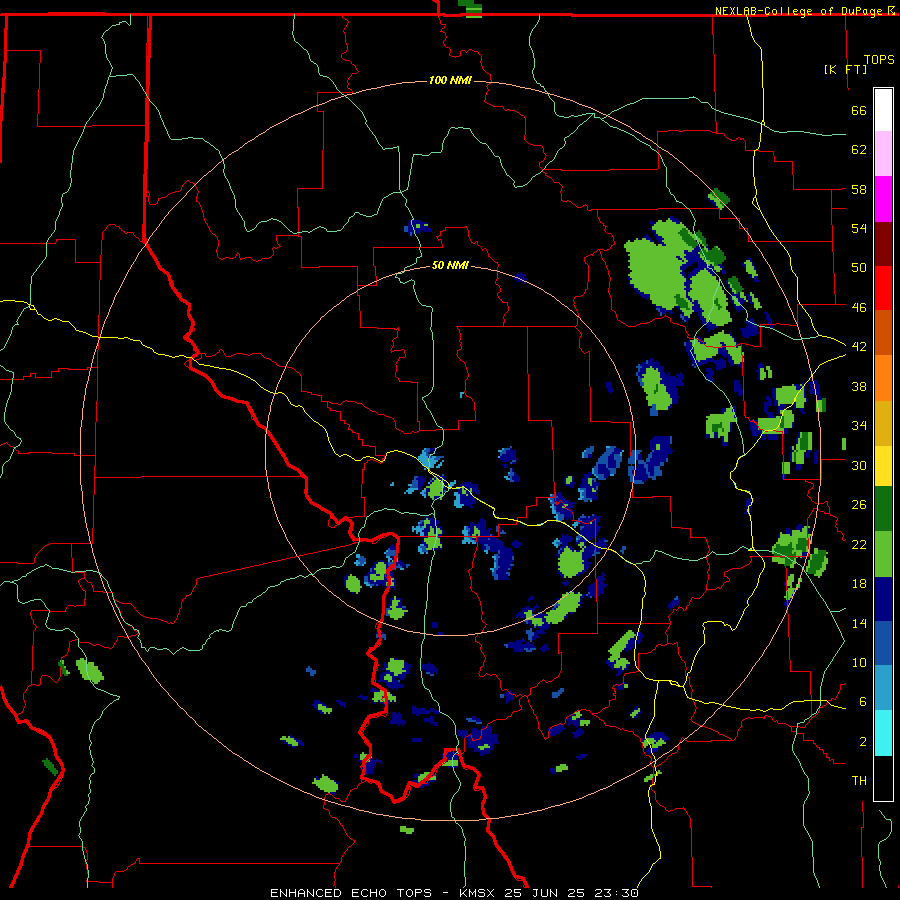The height and width of the screenshot is (900, 900).
Task: Click the "38" legend value
Action: pos(859,386)
